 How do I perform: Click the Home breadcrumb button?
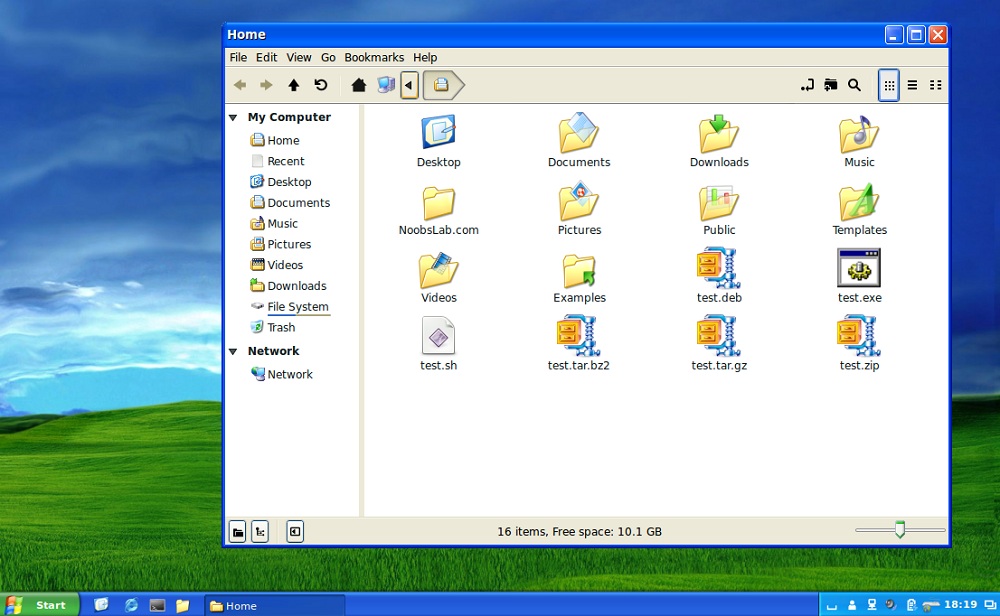441,85
